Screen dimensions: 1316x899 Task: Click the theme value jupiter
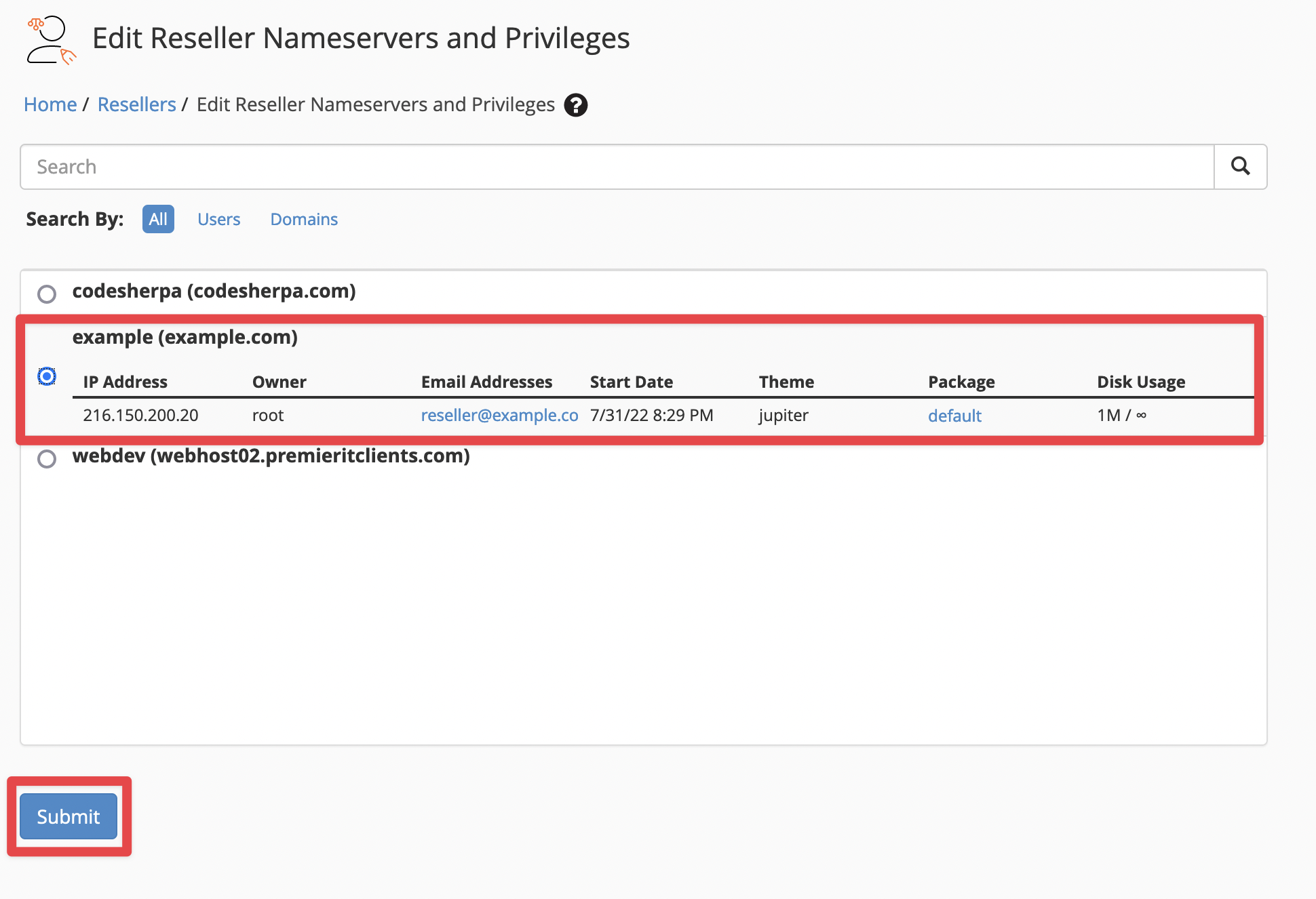pyautogui.click(x=783, y=416)
